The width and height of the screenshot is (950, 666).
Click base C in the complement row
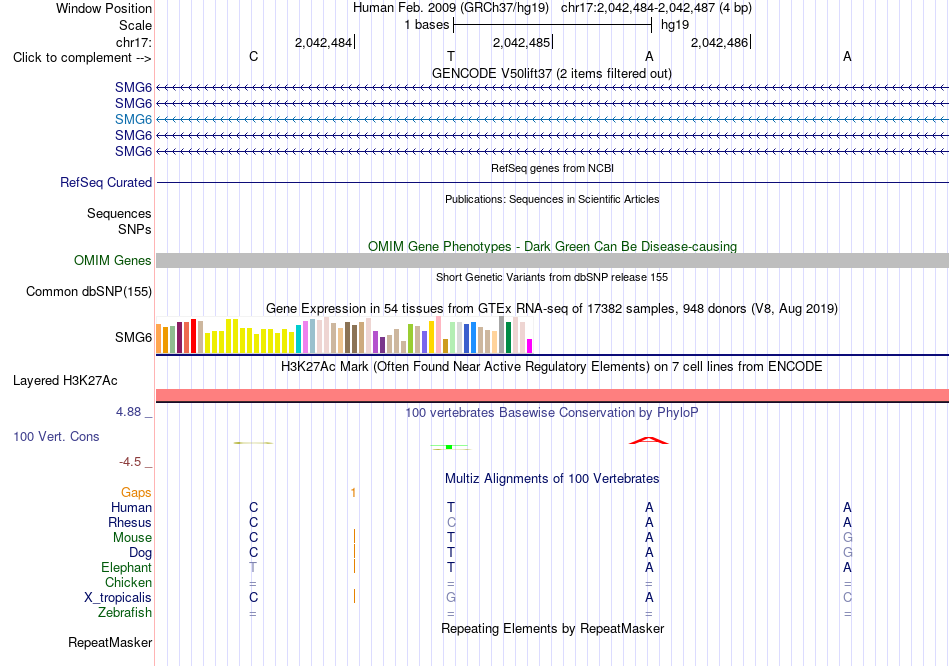[254, 56]
